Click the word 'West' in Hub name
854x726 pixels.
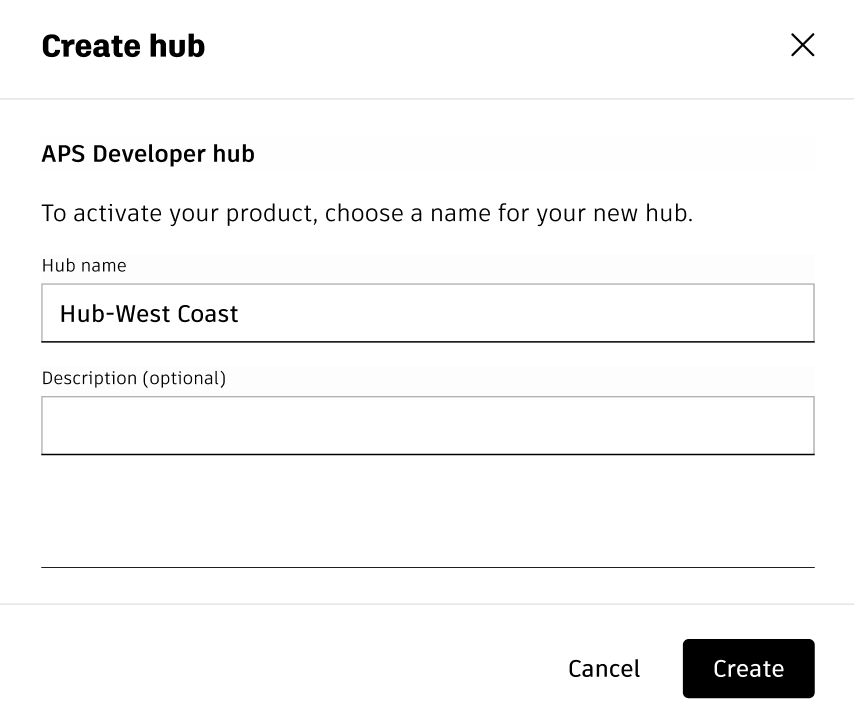tap(144, 314)
